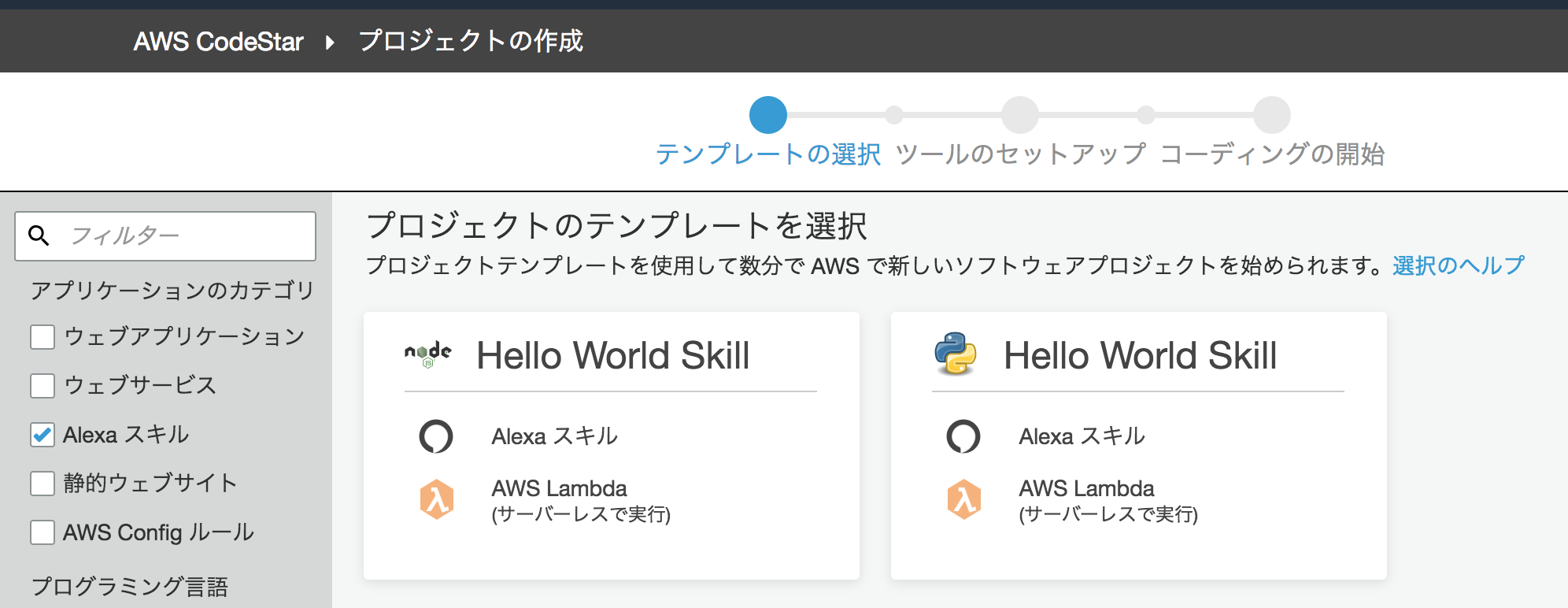Image resolution: width=1568 pixels, height=608 pixels.
Task: Focus the フィルター input field
Action: tap(165, 235)
